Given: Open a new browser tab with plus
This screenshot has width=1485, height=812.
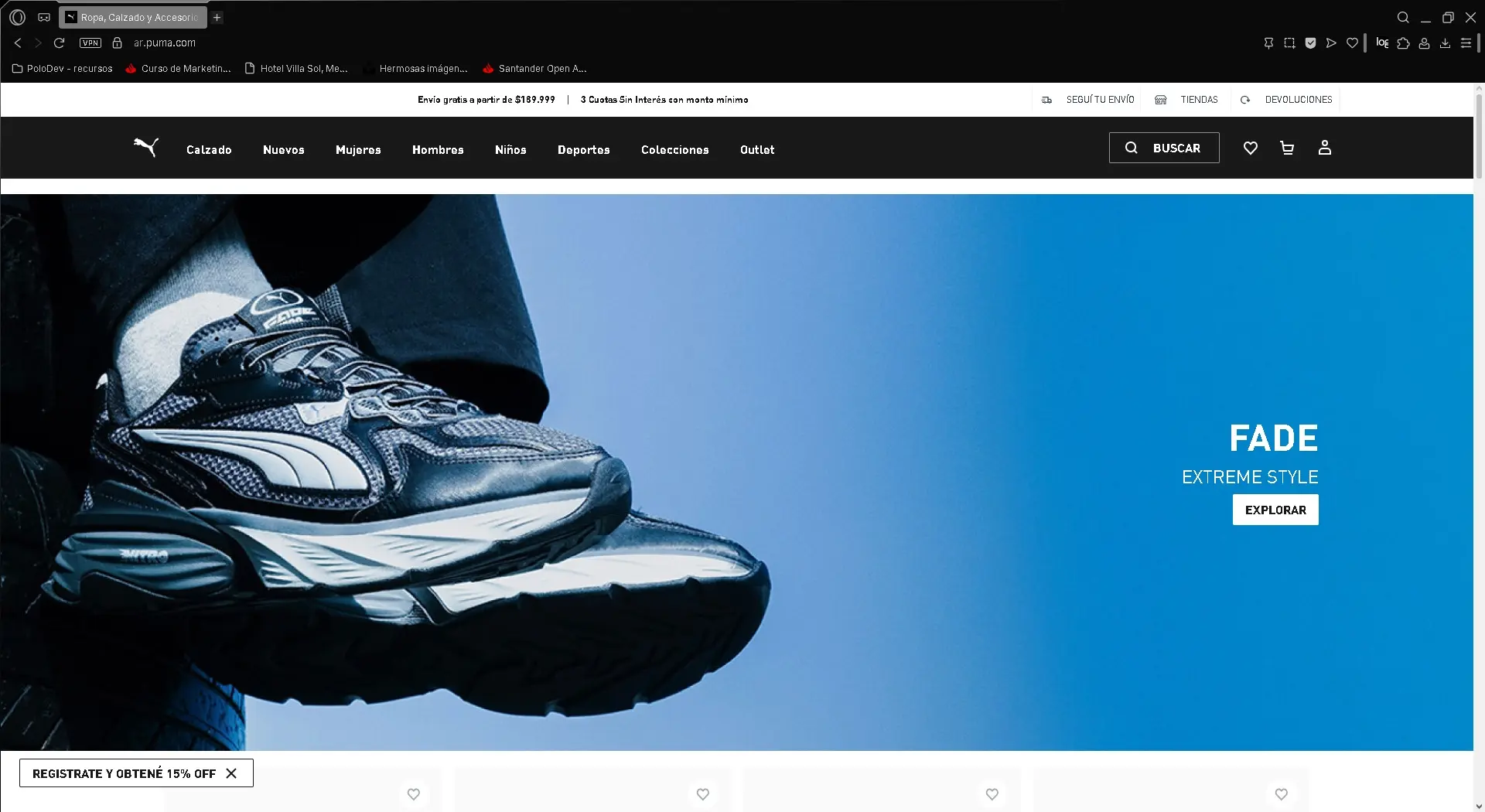Looking at the screenshot, I should (217, 17).
